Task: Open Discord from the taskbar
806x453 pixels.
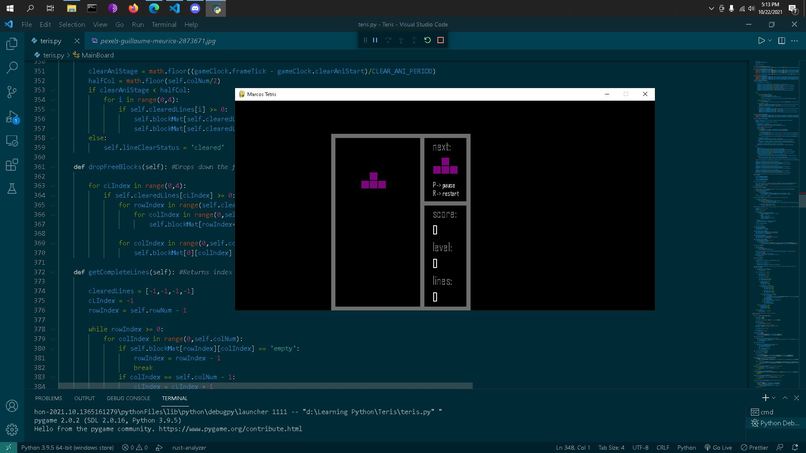Action: pos(195,8)
